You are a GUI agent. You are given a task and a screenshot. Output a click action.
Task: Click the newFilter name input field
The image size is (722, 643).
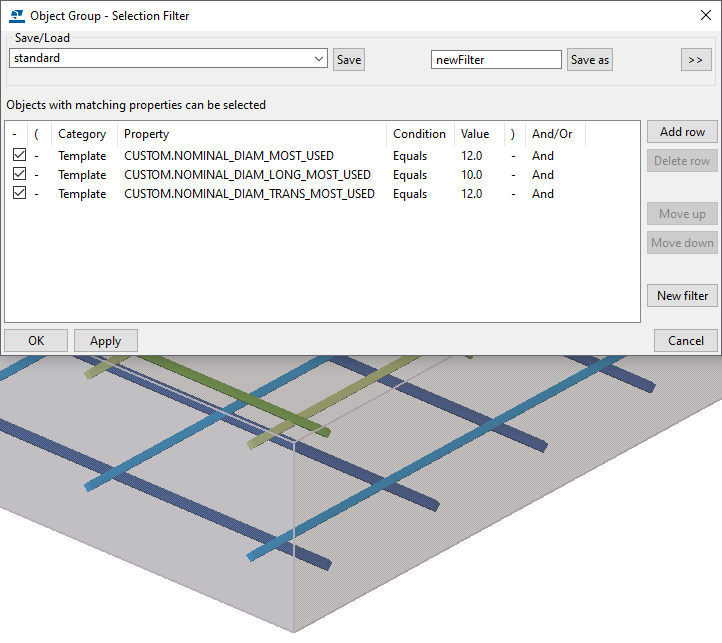point(495,60)
